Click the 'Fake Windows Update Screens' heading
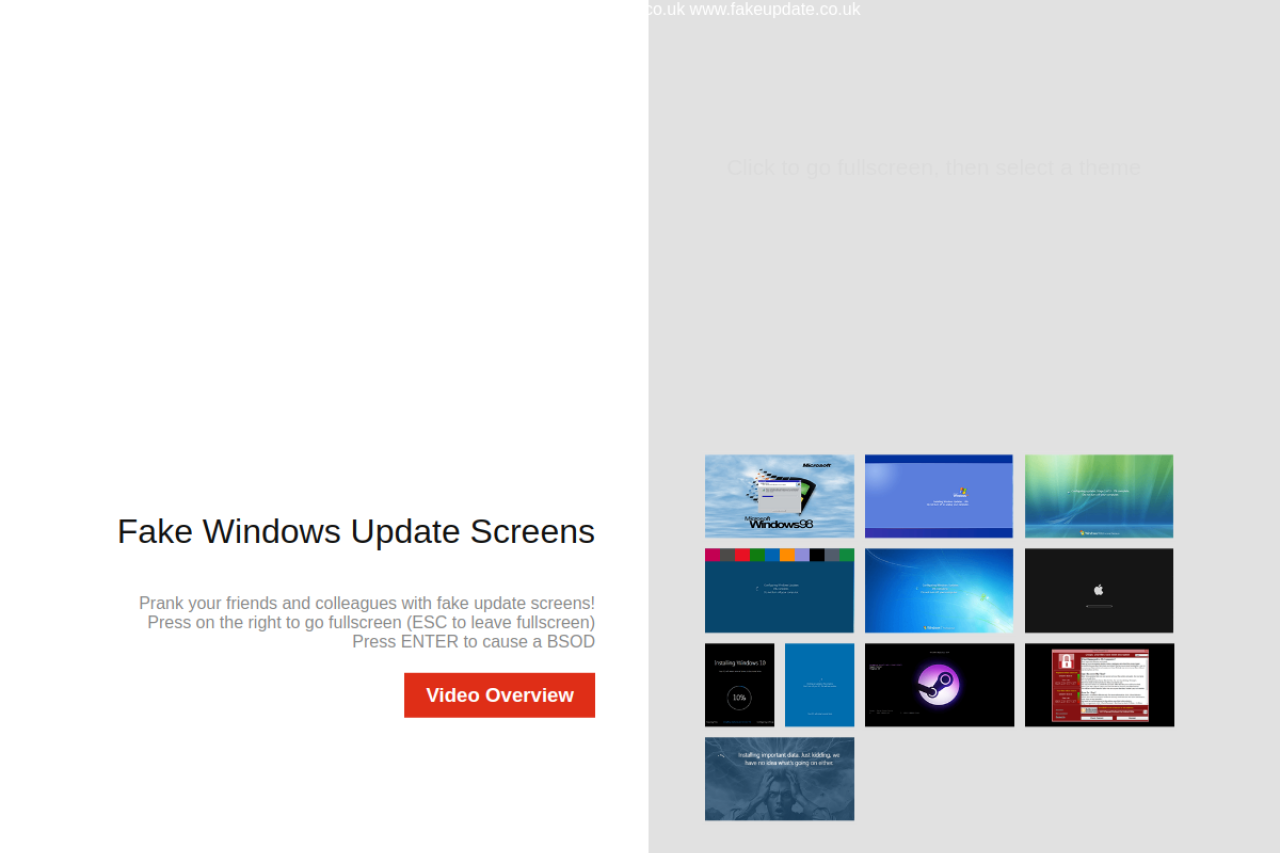The height and width of the screenshot is (853, 1280). 356,531
